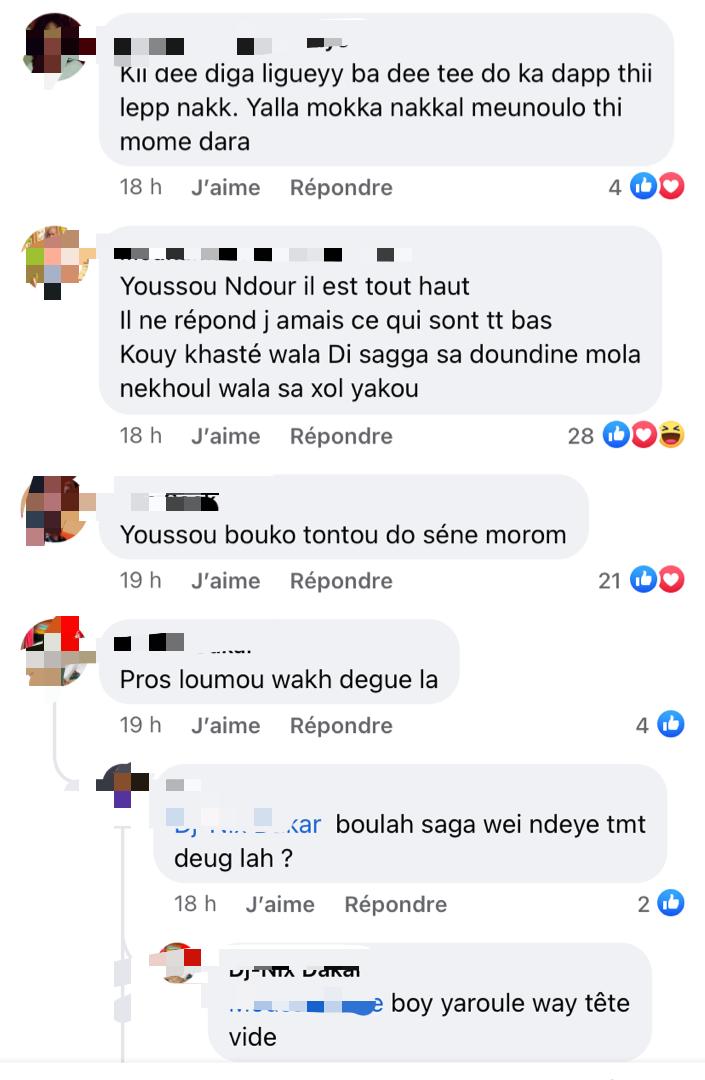Open the 19 h timestamp of 'Youssou bouko' comment

coord(140,581)
